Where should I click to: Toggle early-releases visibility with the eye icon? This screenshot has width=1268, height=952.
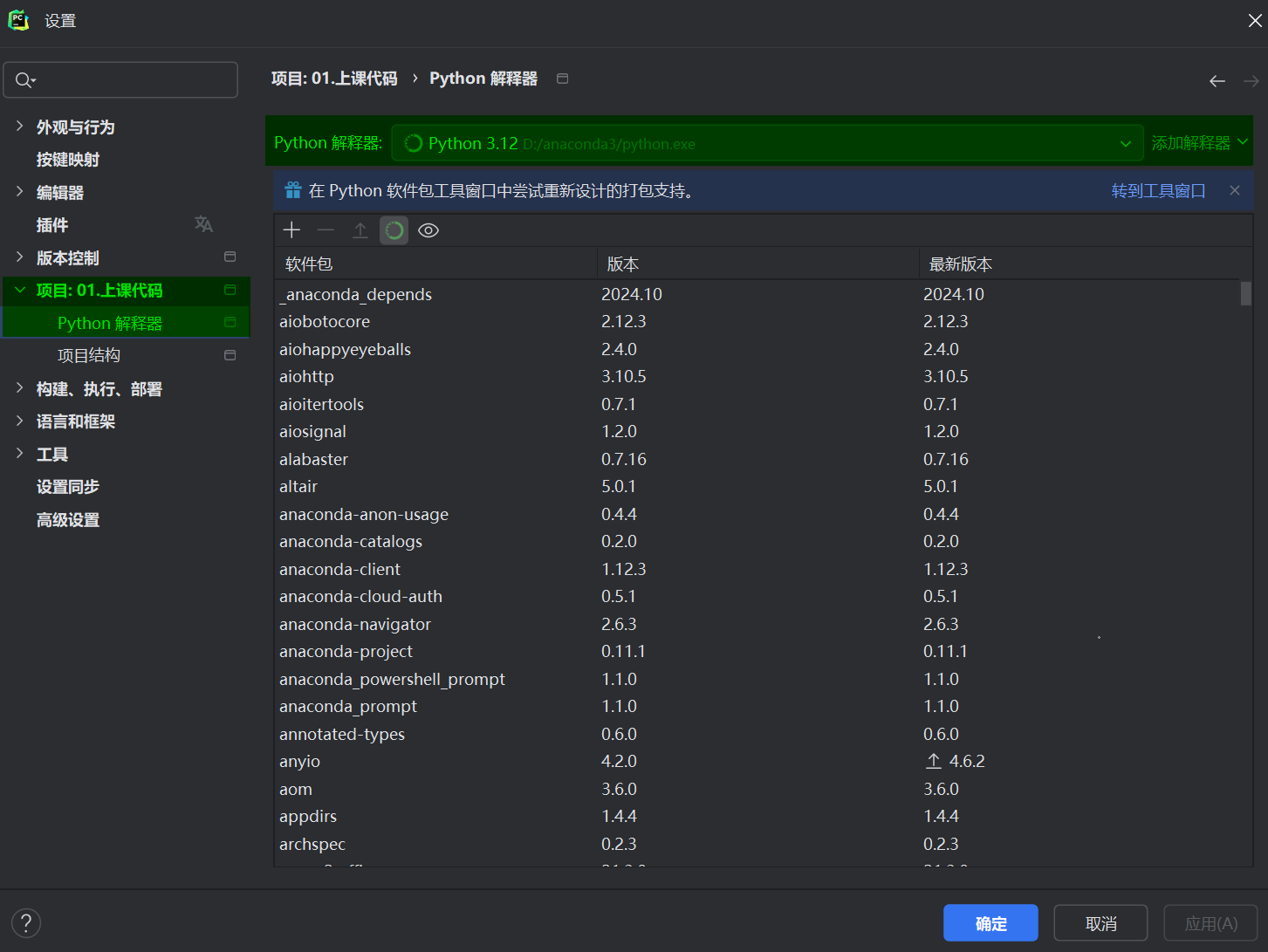[x=428, y=229]
